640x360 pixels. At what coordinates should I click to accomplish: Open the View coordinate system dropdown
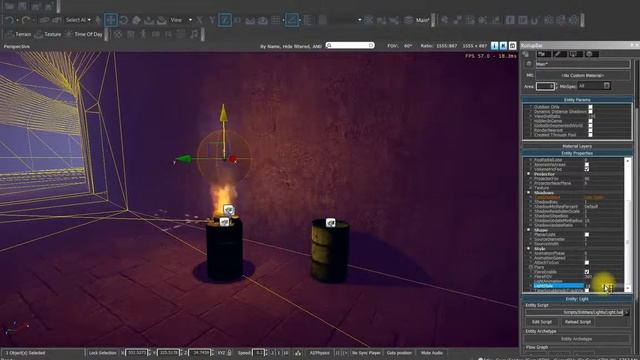(x=181, y=20)
